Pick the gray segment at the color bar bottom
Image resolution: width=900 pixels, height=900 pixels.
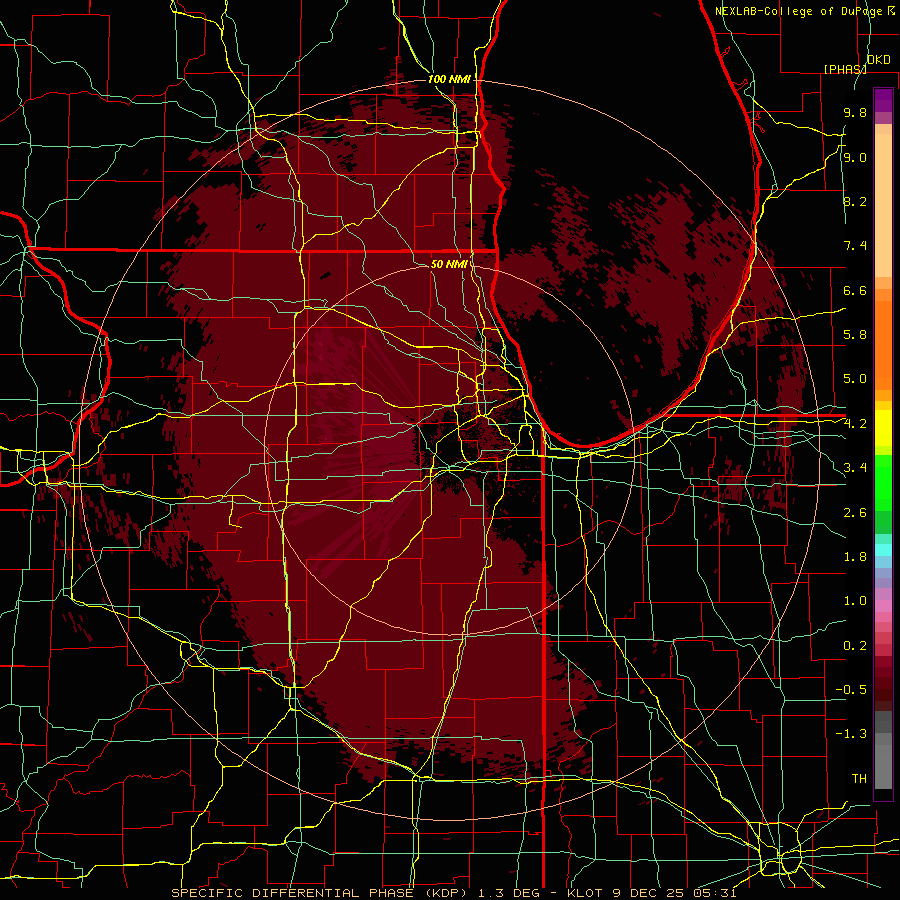tap(883, 763)
